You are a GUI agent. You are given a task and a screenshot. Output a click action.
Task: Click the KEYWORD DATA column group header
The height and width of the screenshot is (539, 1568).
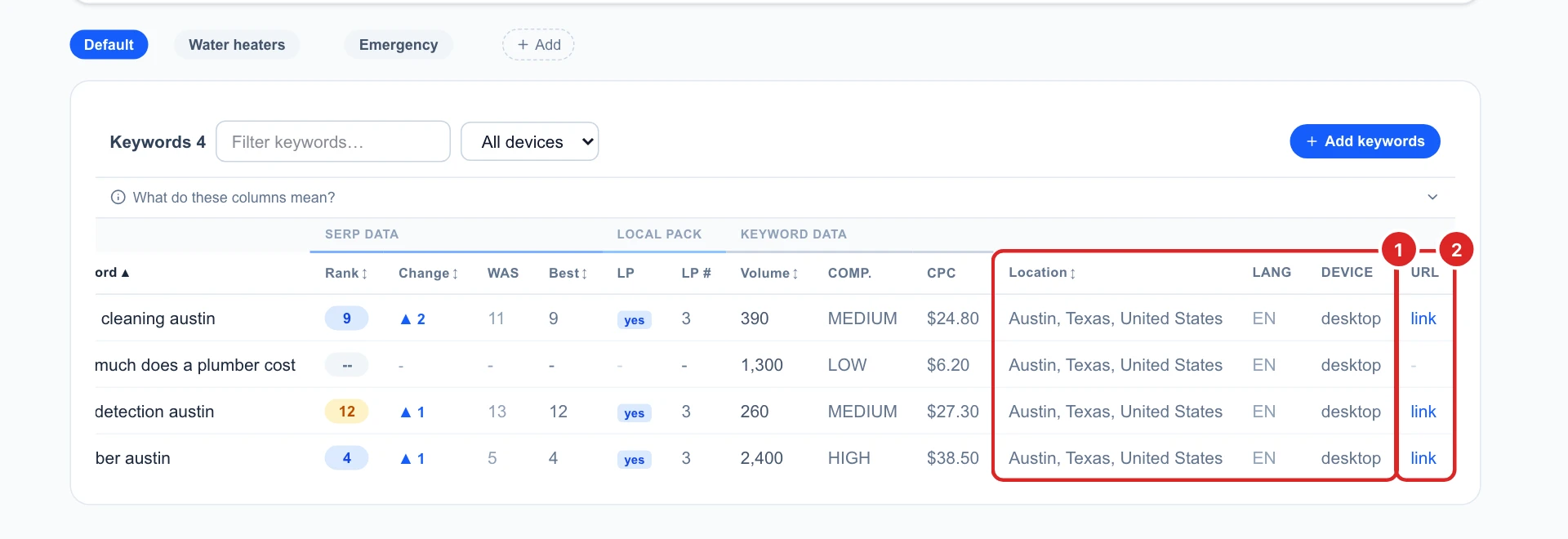pos(794,234)
